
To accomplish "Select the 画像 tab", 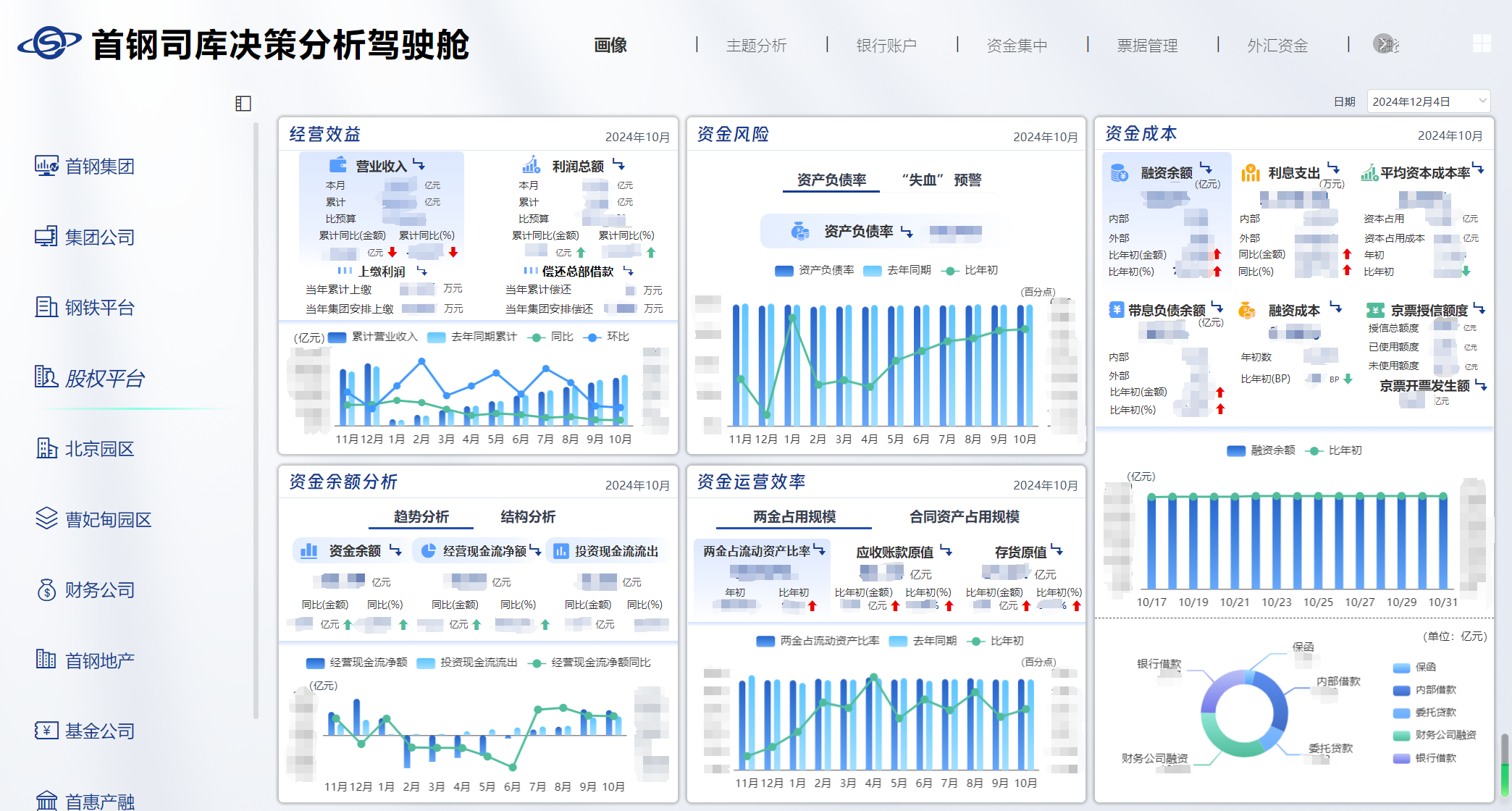I will (610, 46).
